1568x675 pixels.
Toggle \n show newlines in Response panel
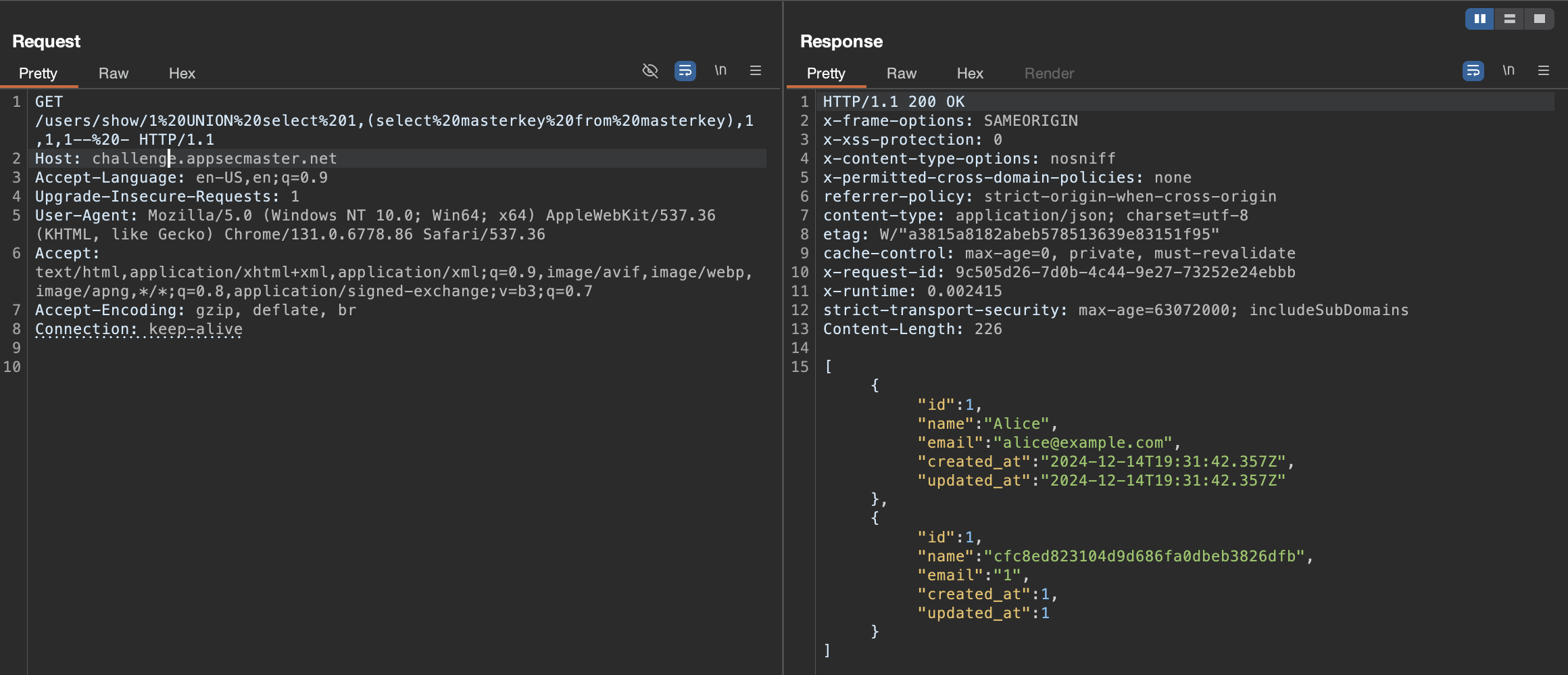[x=1509, y=70]
